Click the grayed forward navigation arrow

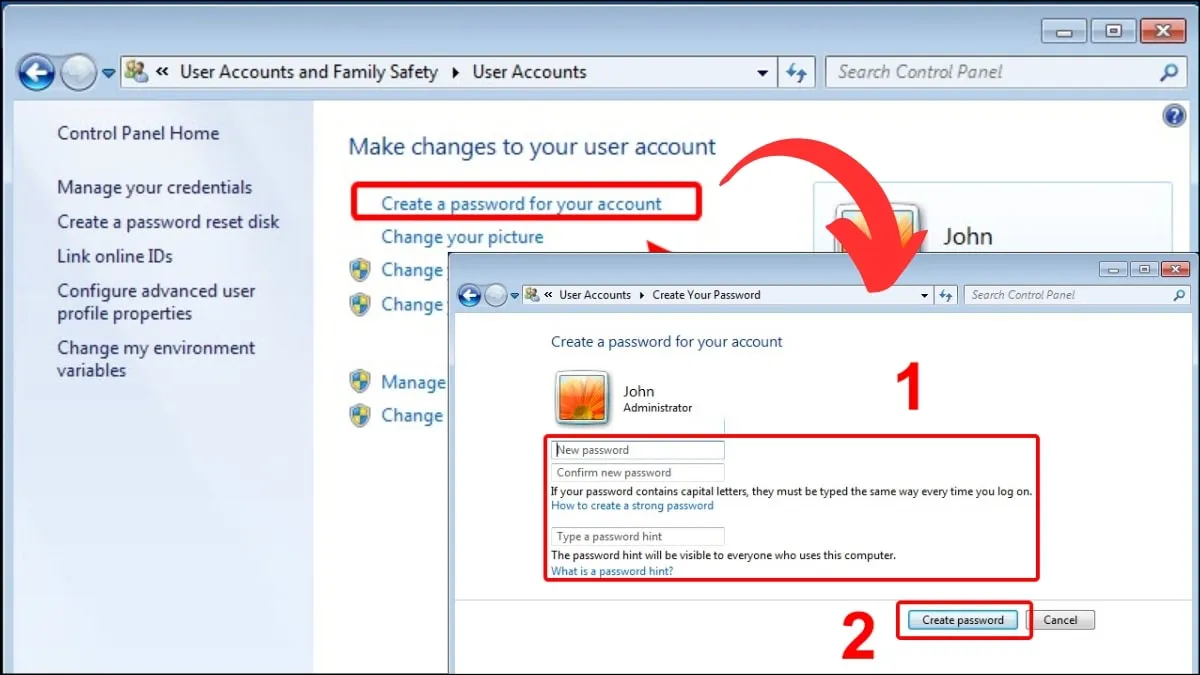pos(78,71)
